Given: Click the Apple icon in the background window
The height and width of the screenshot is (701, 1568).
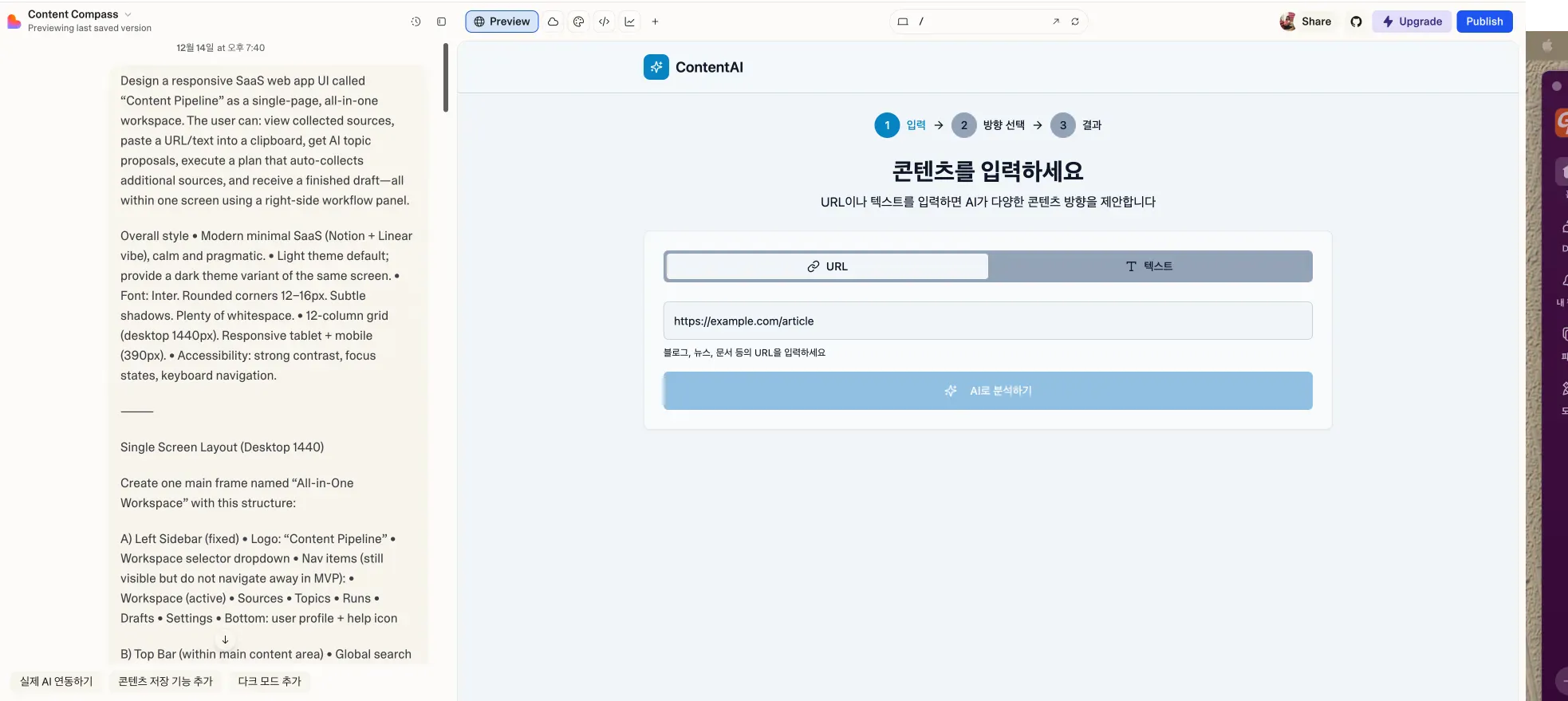Looking at the screenshot, I should click(x=1547, y=45).
